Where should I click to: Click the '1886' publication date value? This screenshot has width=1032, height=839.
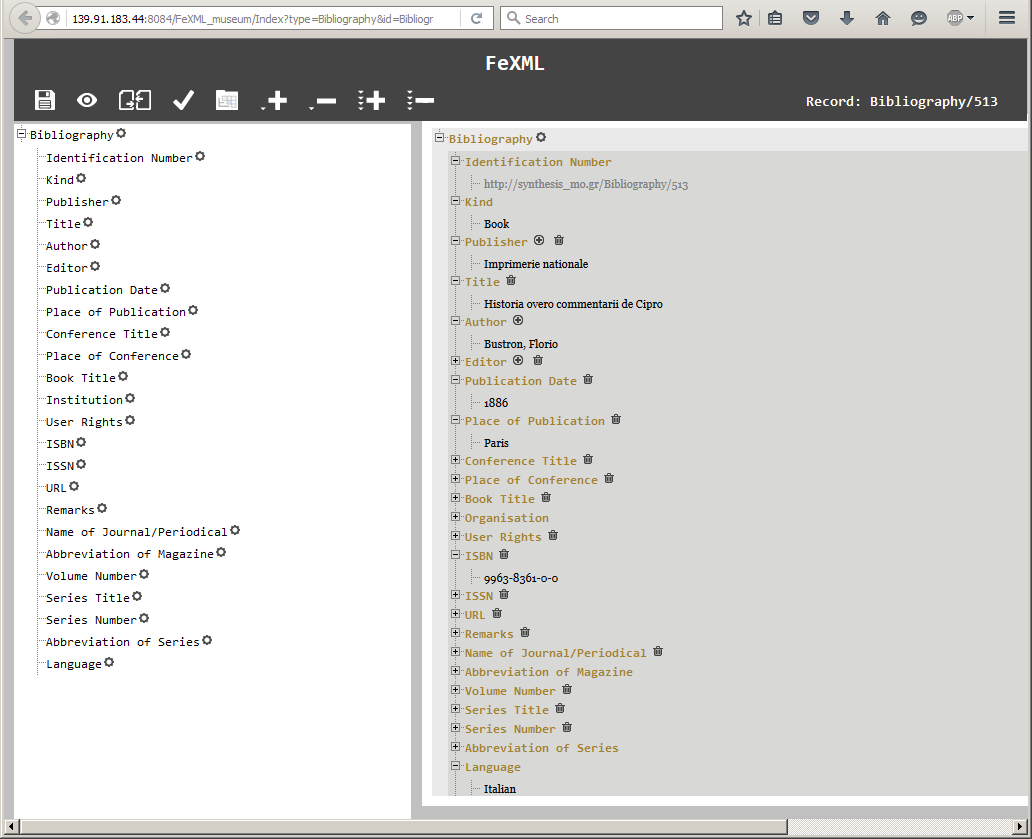(x=496, y=403)
